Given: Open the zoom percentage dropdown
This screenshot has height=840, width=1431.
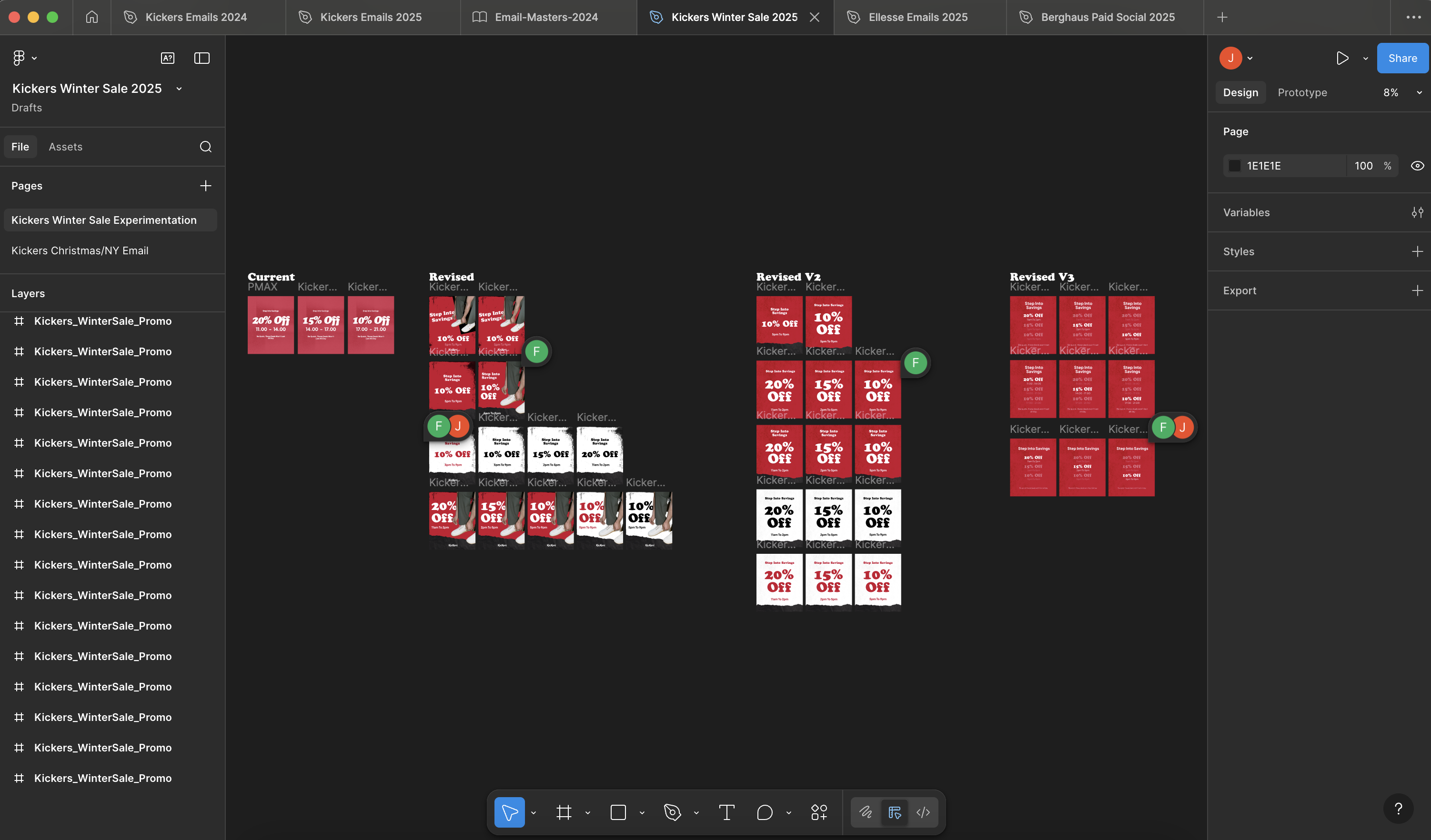Looking at the screenshot, I should 1419,92.
